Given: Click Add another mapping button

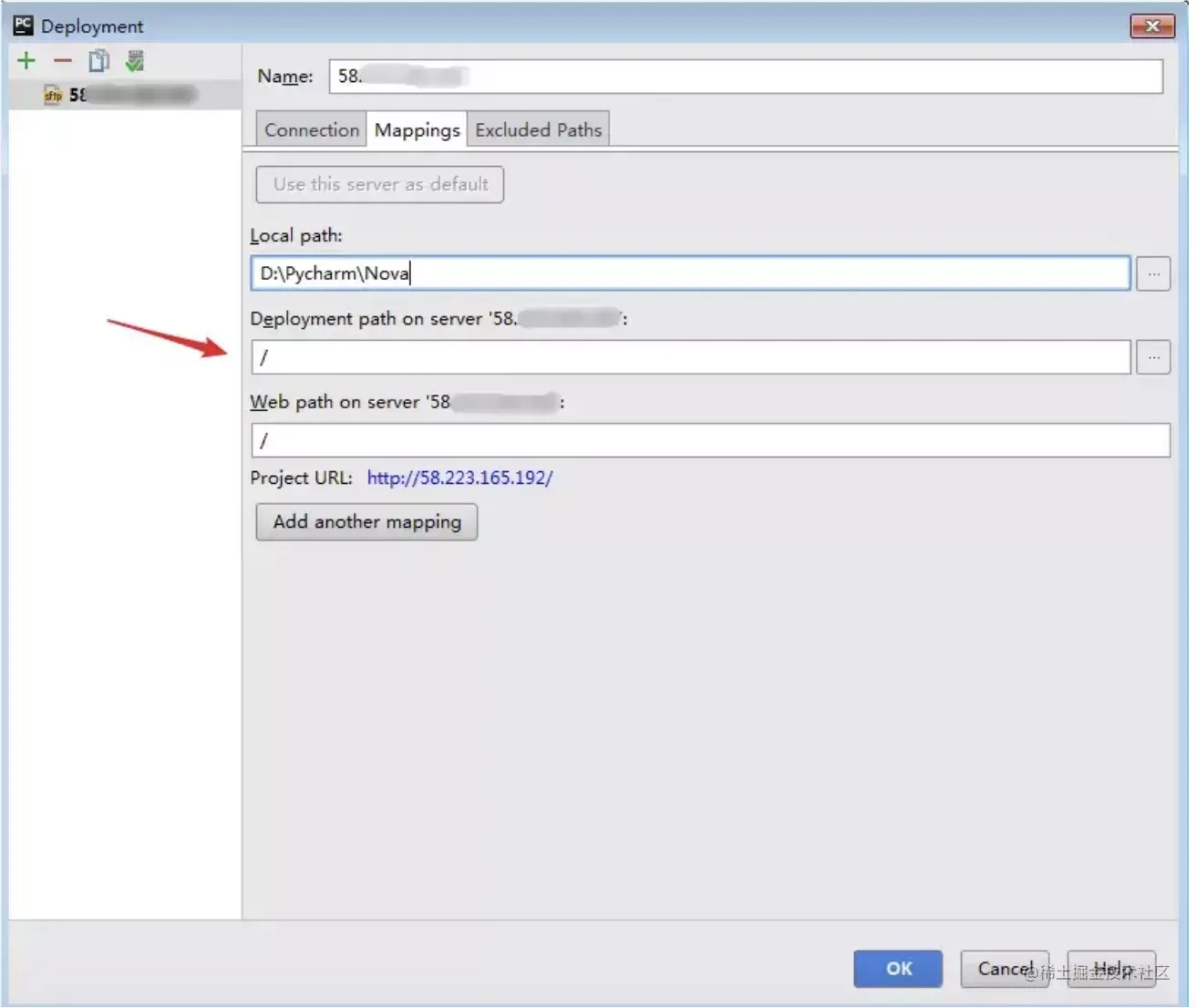Looking at the screenshot, I should coord(366,522).
